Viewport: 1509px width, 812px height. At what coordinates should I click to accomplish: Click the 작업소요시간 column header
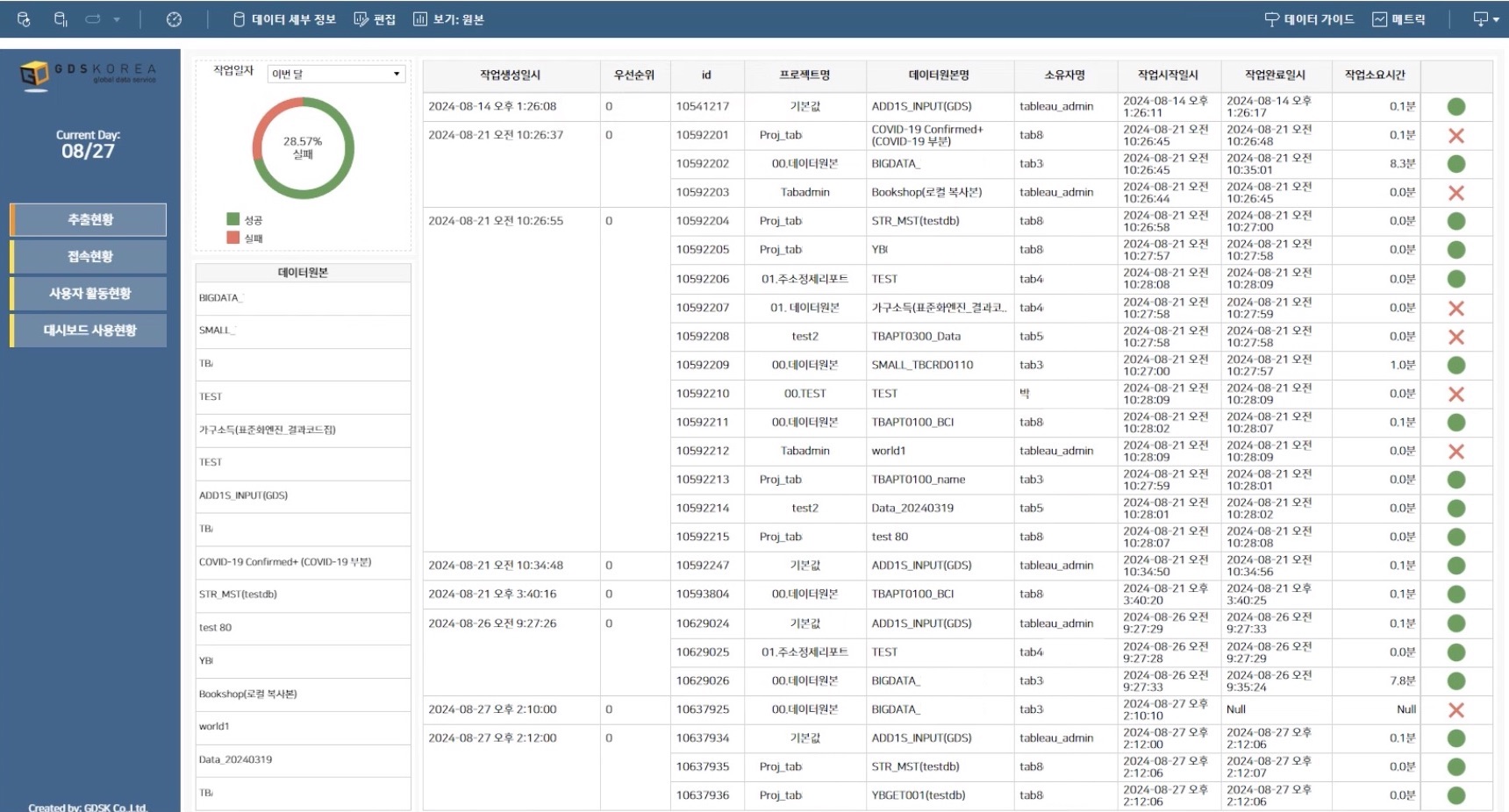click(1375, 75)
